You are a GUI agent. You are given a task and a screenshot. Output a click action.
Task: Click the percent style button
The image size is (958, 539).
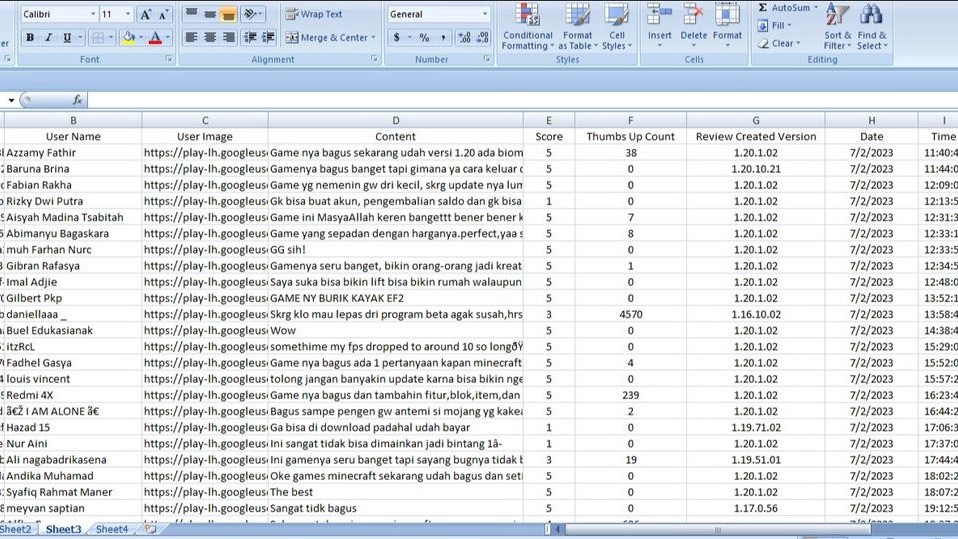pyautogui.click(x=424, y=38)
